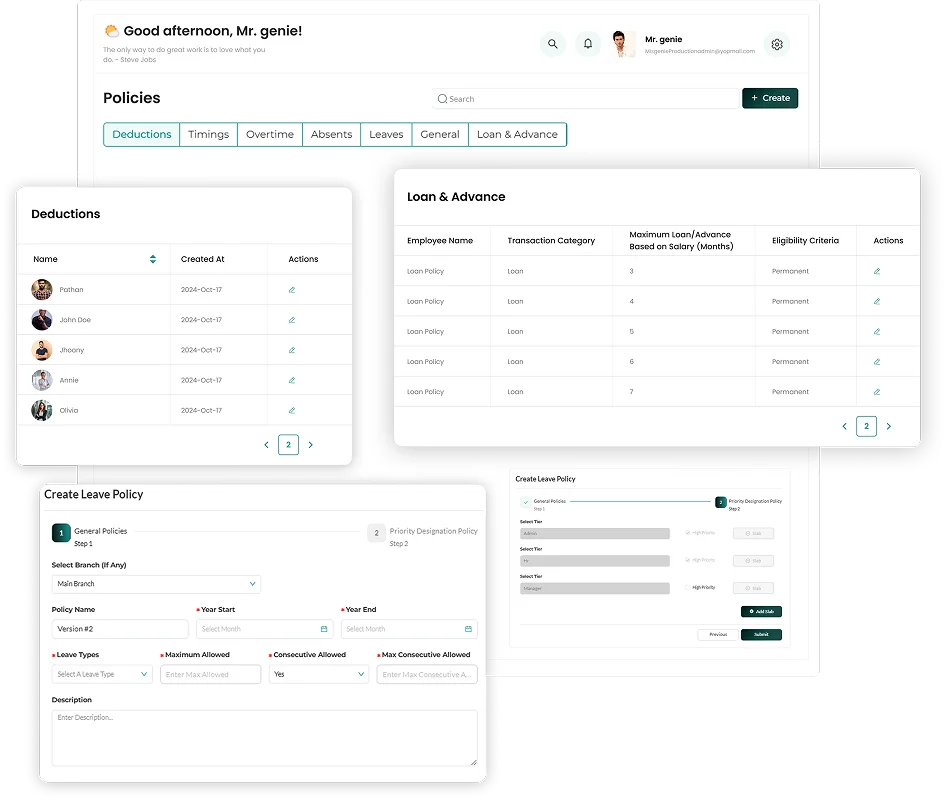Viewport: 948px width, 800px height.
Task: Open the Year Start calendar picker
Action: click(324, 629)
